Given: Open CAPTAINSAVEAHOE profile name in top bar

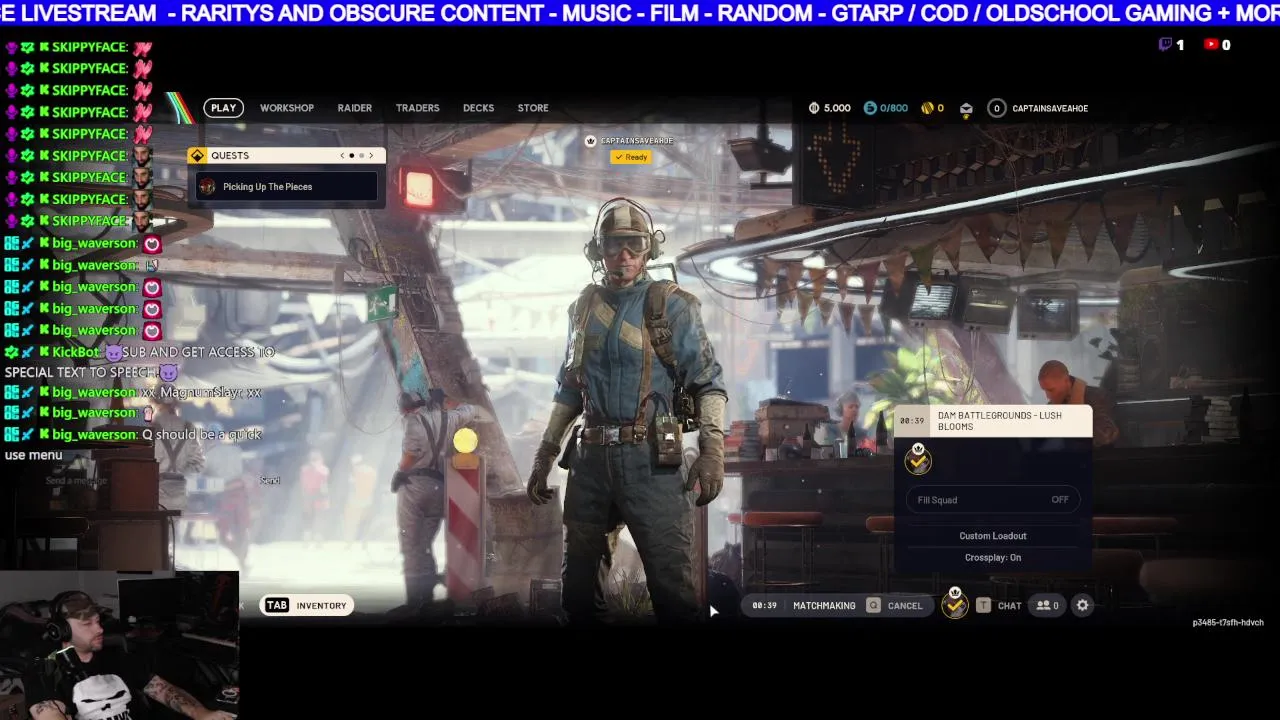Looking at the screenshot, I should click(x=1050, y=108).
